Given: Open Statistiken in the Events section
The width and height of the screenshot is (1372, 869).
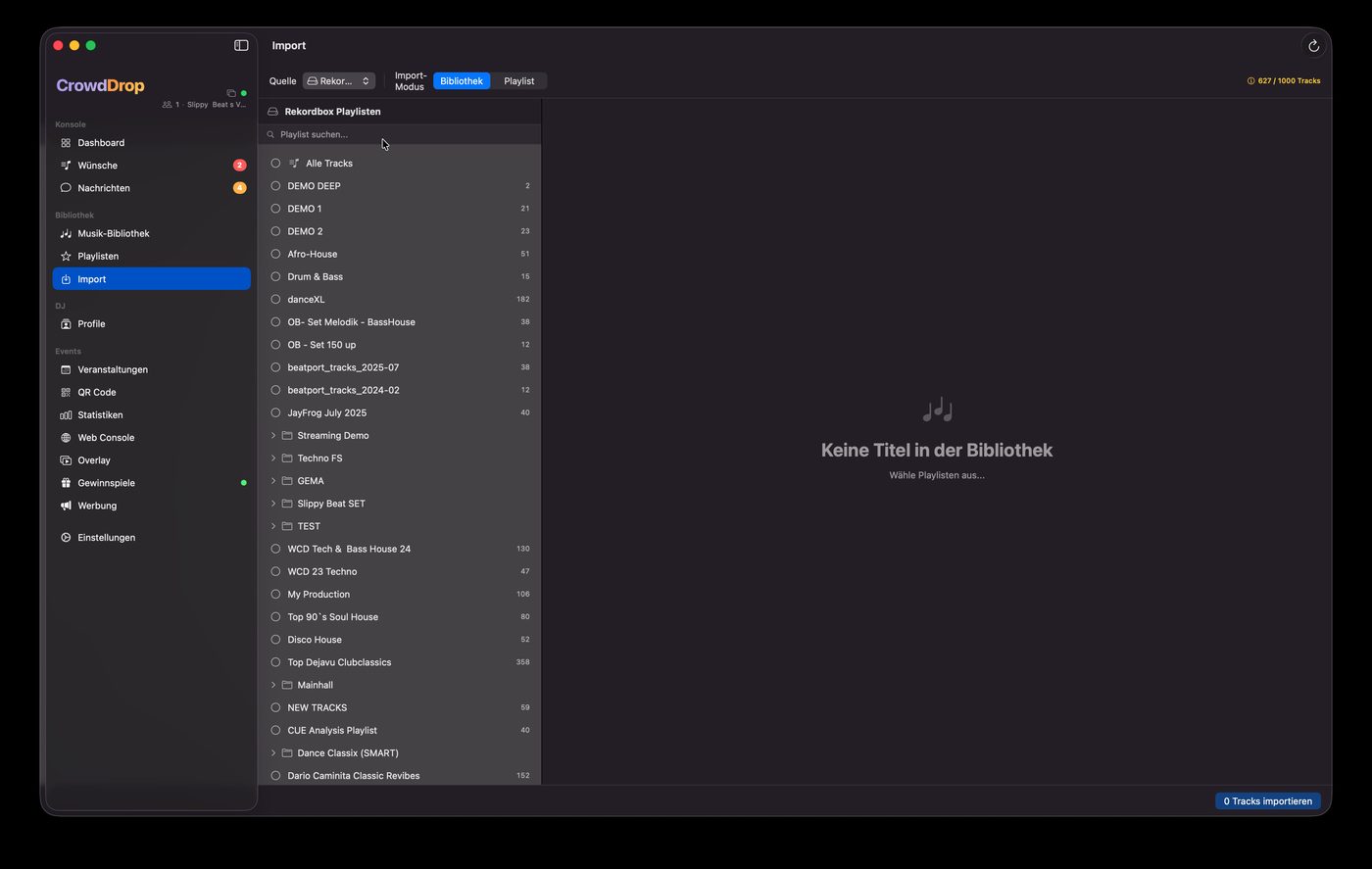Looking at the screenshot, I should (x=102, y=414).
